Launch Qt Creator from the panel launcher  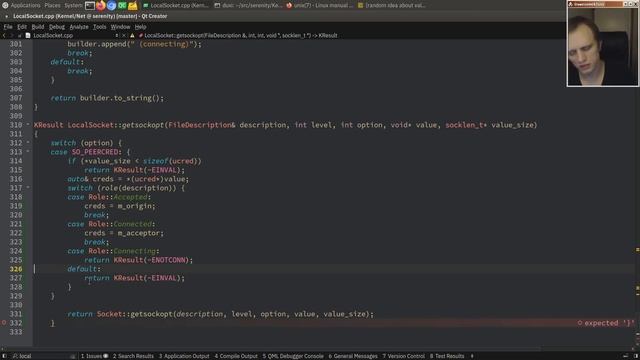[122, 5]
